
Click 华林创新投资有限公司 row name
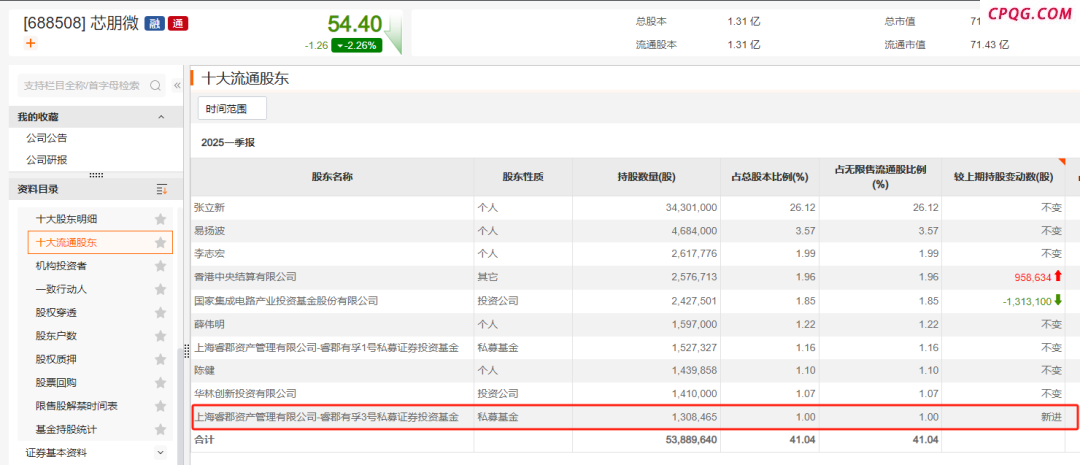point(245,394)
